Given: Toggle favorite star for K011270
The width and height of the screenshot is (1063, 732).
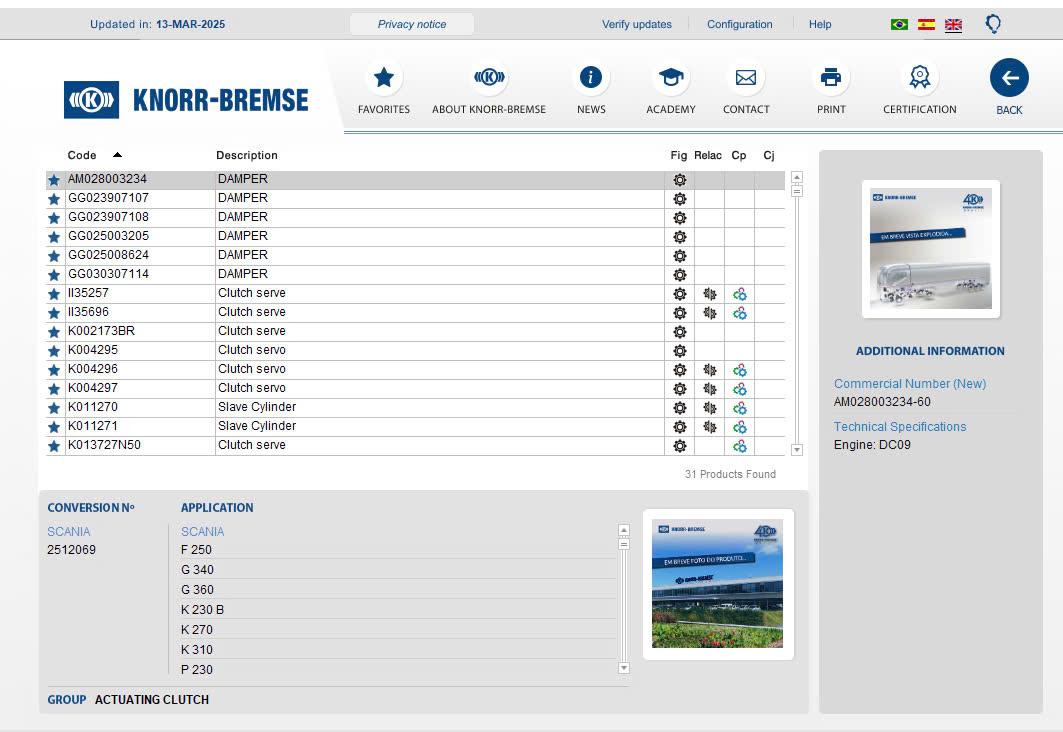Looking at the screenshot, I should point(54,407).
